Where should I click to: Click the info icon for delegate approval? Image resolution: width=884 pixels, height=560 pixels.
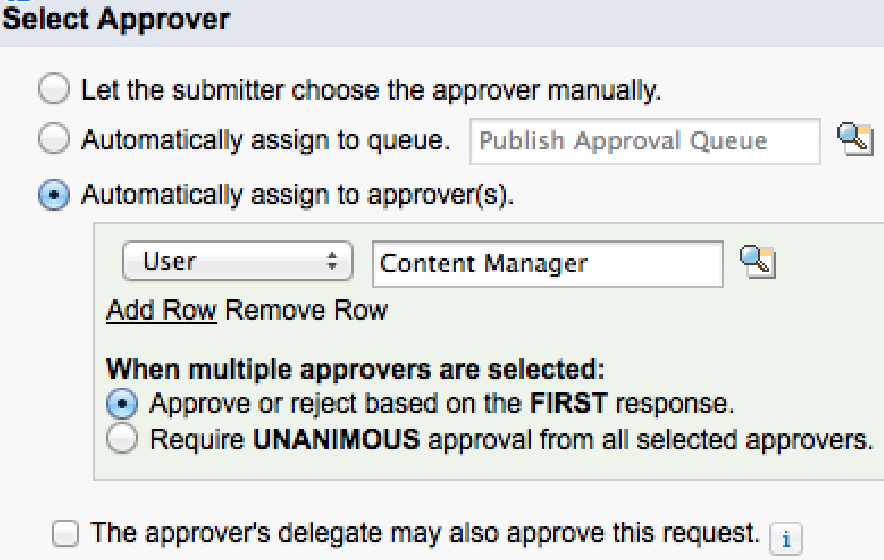click(x=786, y=537)
